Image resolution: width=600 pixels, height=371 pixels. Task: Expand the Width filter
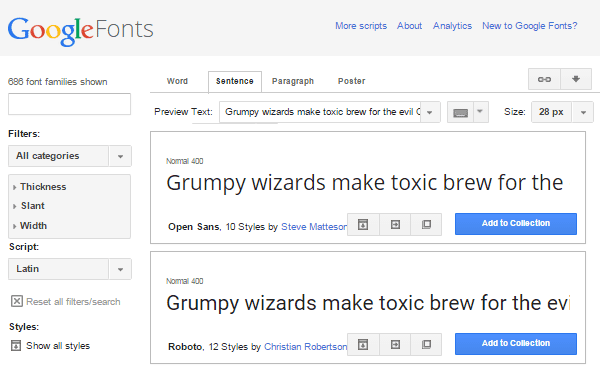click(x=30, y=226)
